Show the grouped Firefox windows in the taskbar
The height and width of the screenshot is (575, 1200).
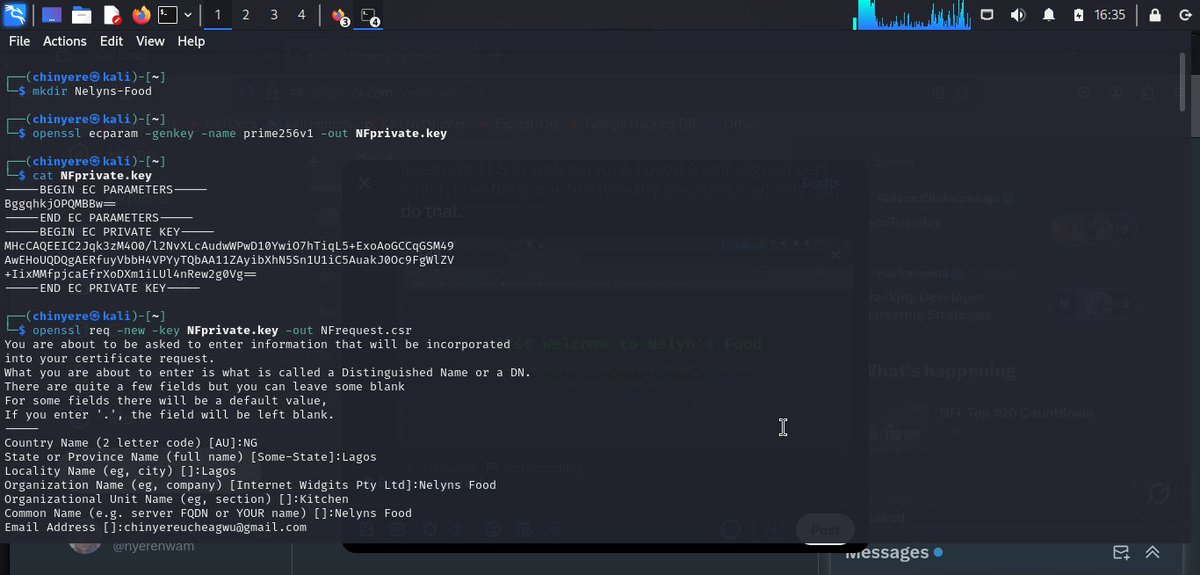[340, 15]
